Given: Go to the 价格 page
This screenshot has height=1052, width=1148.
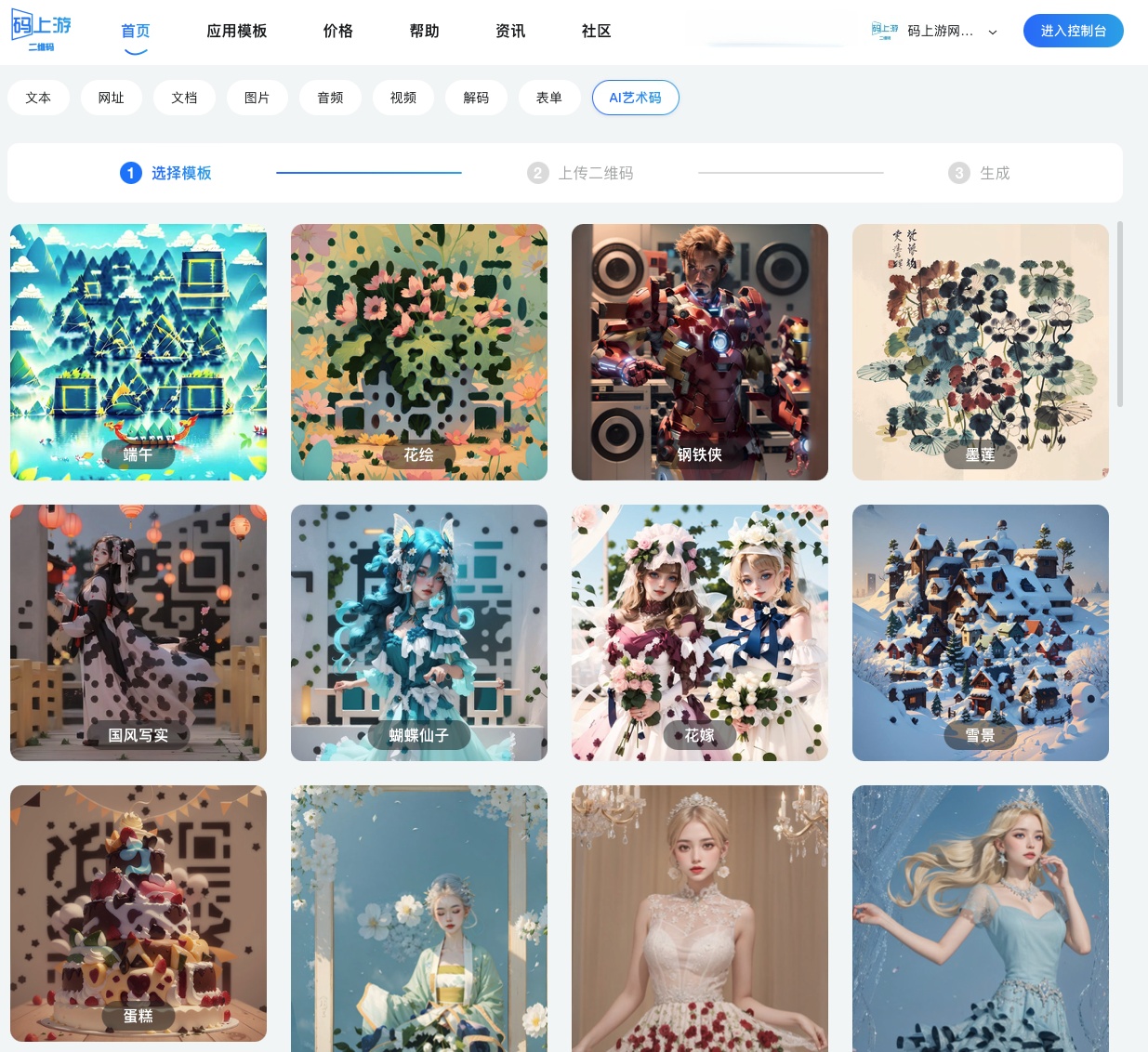Looking at the screenshot, I should click(338, 31).
